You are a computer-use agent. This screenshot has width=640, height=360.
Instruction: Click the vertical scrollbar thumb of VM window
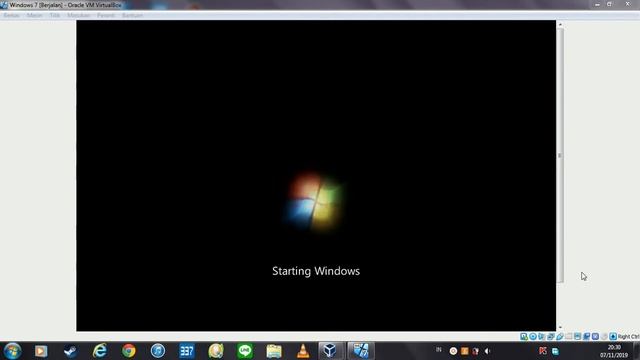click(x=560, y=155)
